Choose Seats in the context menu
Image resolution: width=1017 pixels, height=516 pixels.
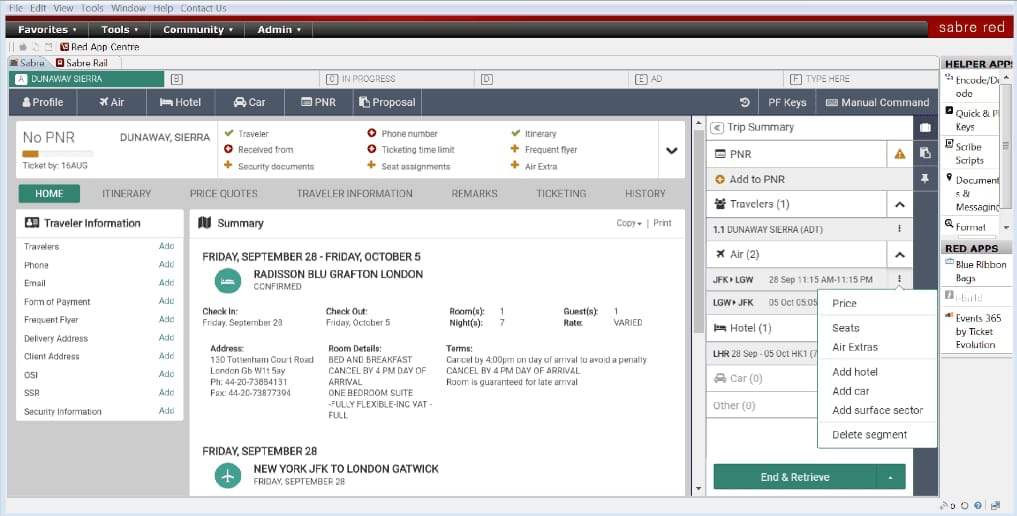(x=845, y=328)
